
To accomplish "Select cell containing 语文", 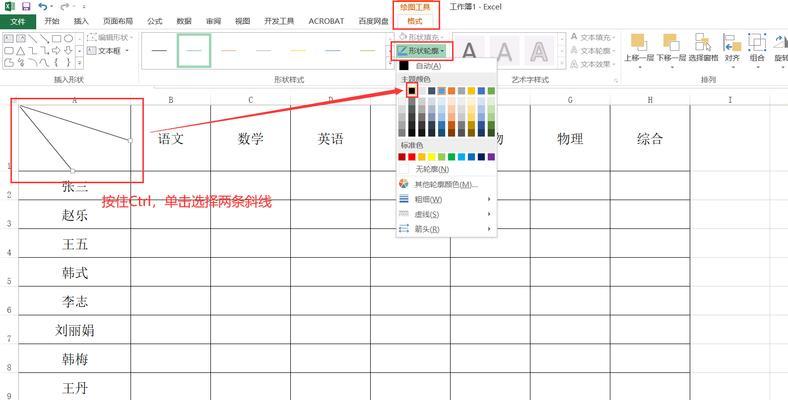I will (171, 139).
